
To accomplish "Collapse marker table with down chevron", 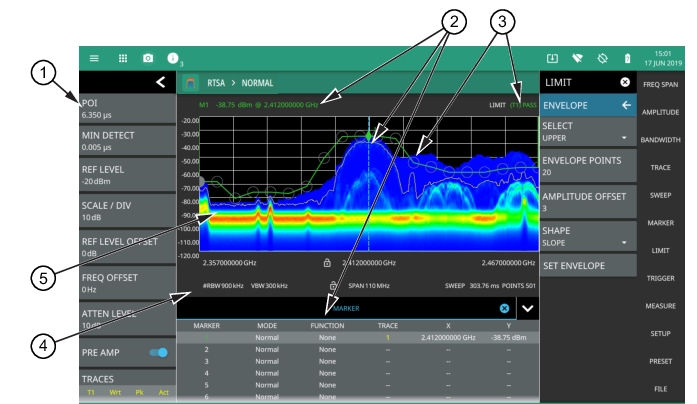I will coord(528,308).
